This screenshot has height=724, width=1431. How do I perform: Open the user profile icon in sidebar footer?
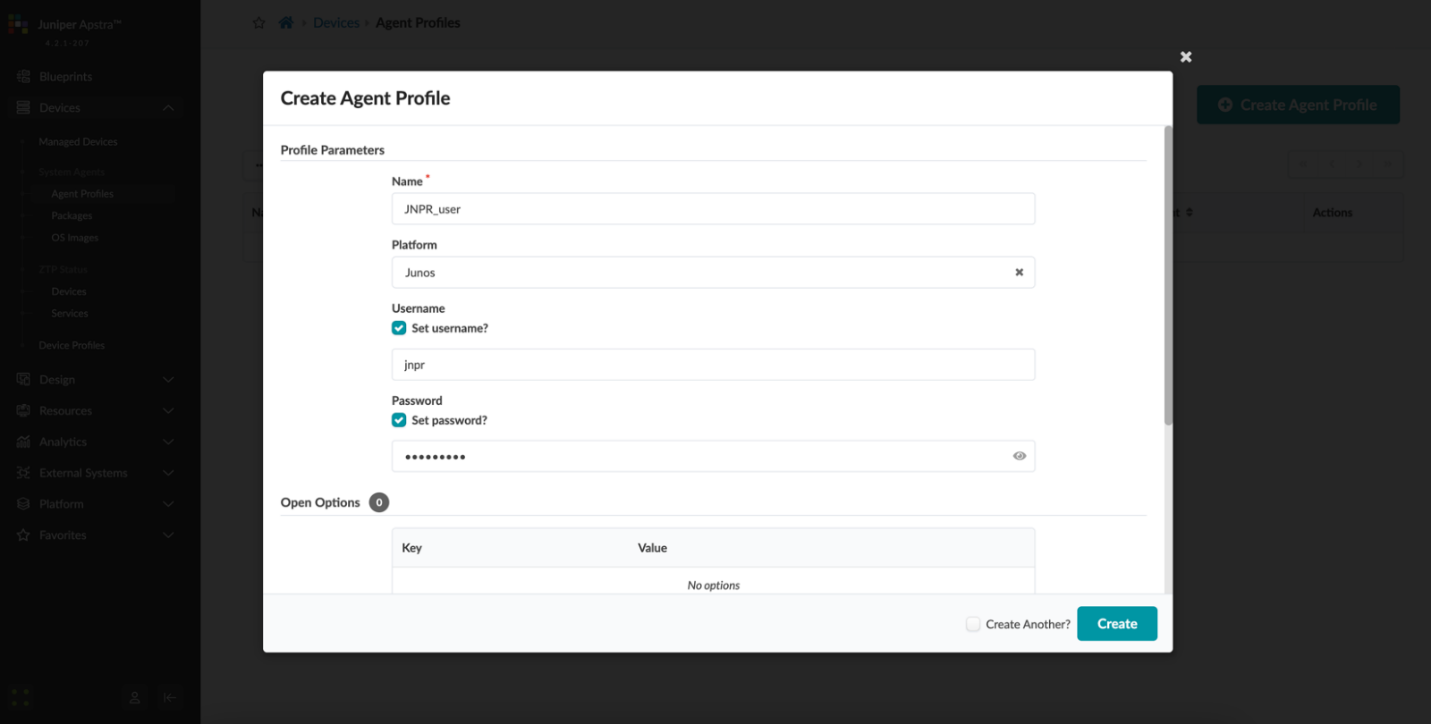[135, 697]
